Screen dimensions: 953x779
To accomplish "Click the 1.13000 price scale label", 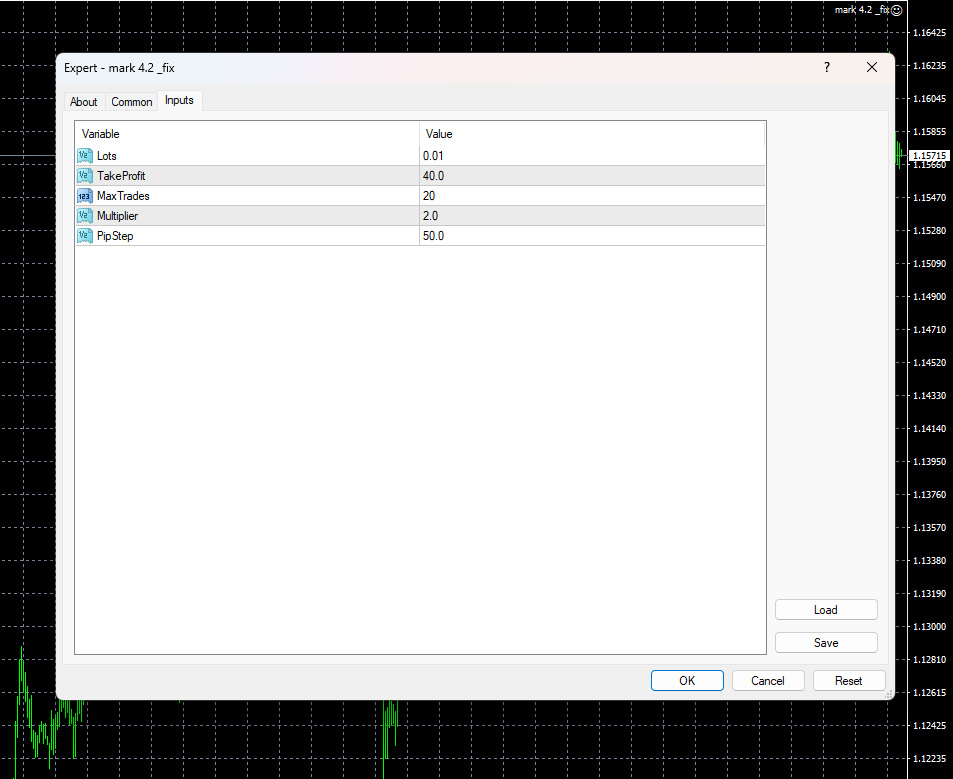I will [x=929, y=627].
